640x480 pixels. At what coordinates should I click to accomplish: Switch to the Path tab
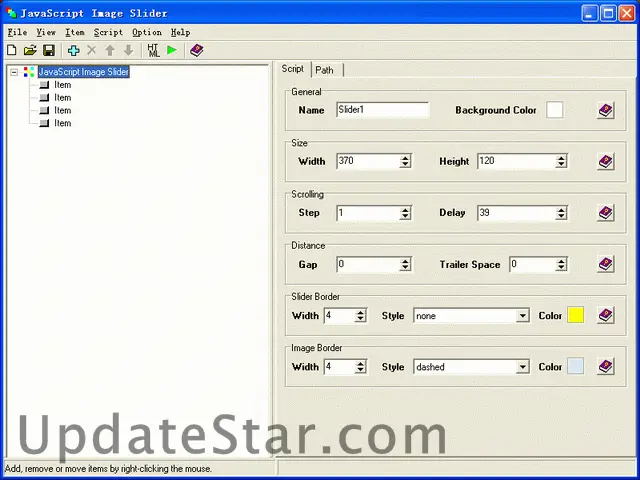(324, 70)
